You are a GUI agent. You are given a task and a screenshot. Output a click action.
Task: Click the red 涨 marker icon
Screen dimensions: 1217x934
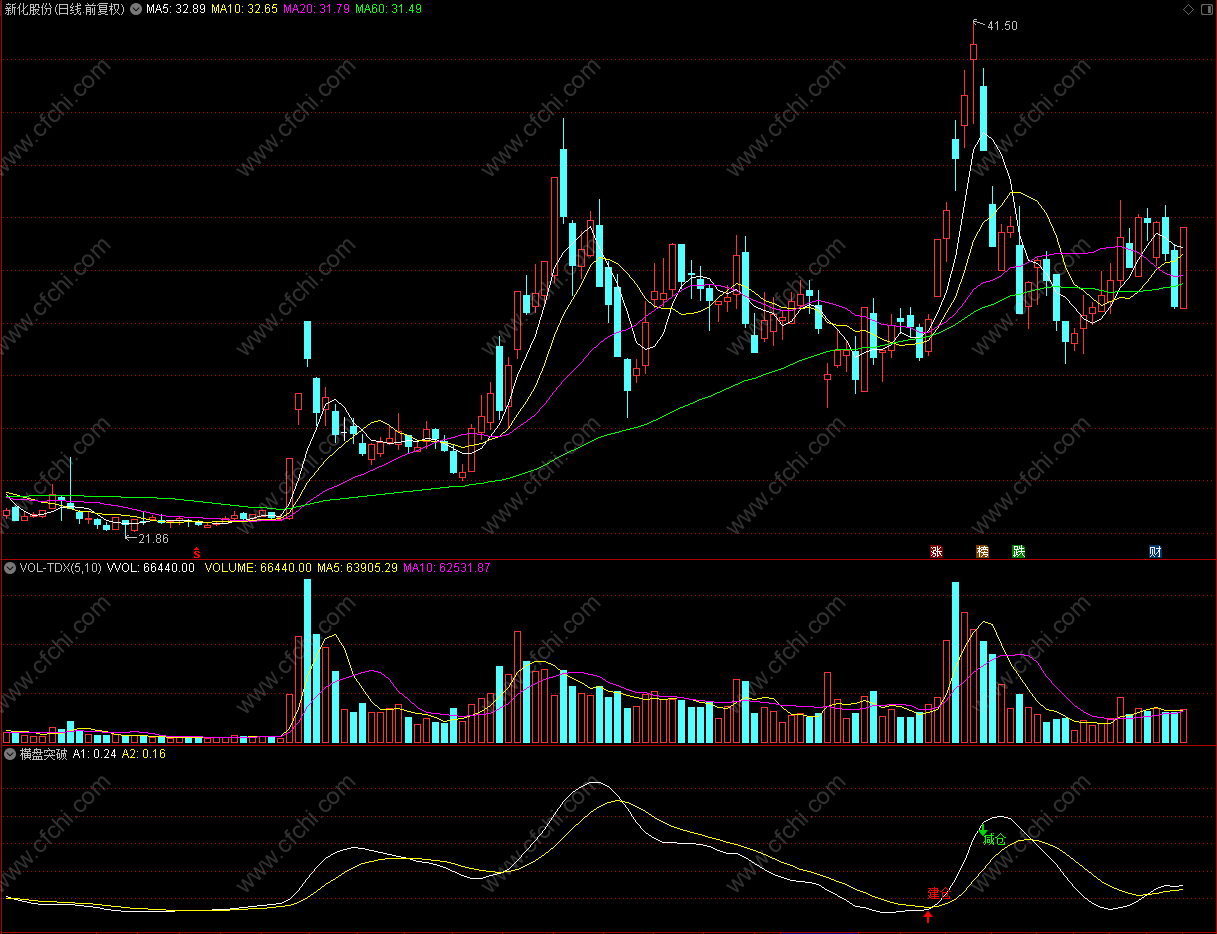[x=937, y=551]
